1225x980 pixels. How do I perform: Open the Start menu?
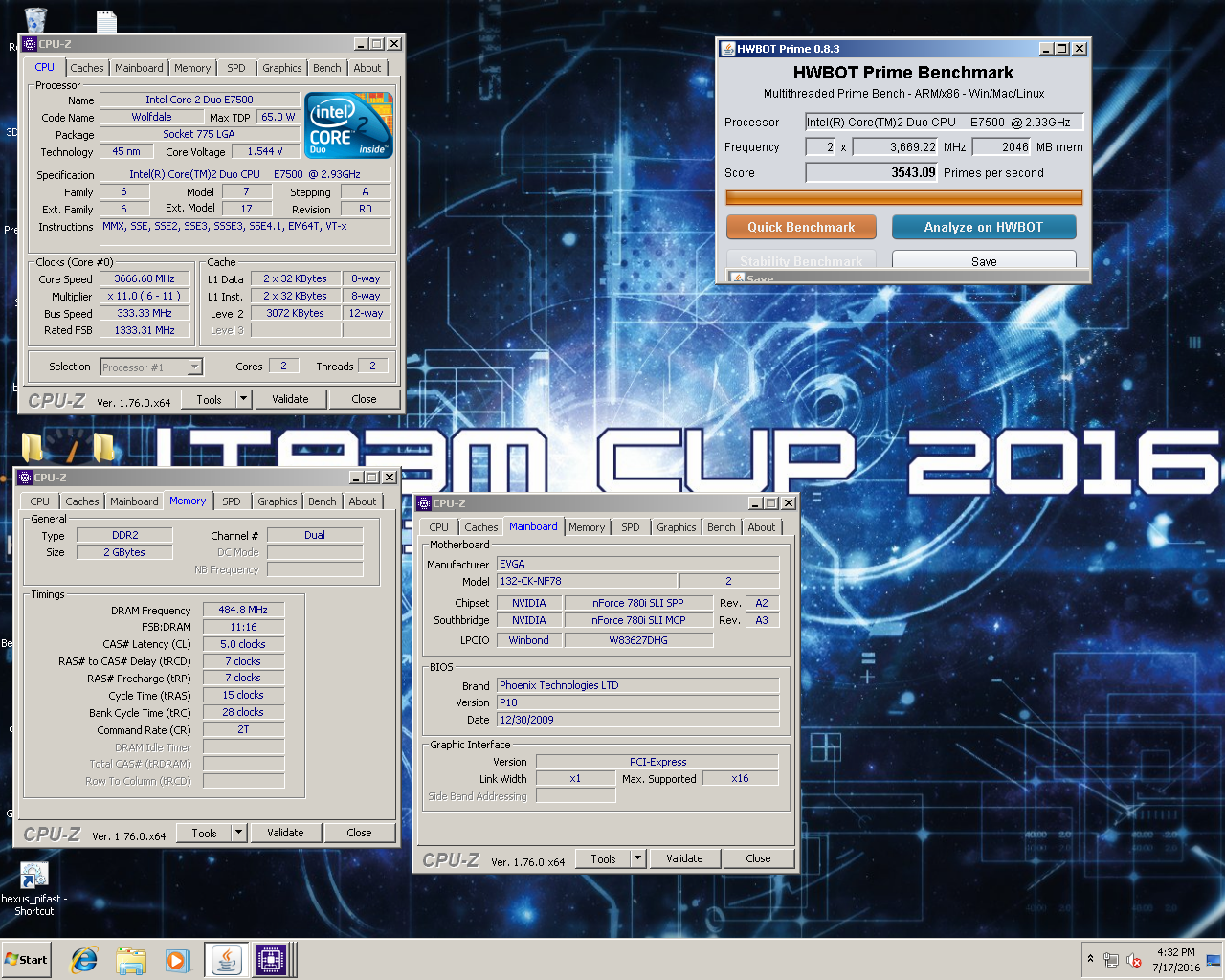click(26, 960)
